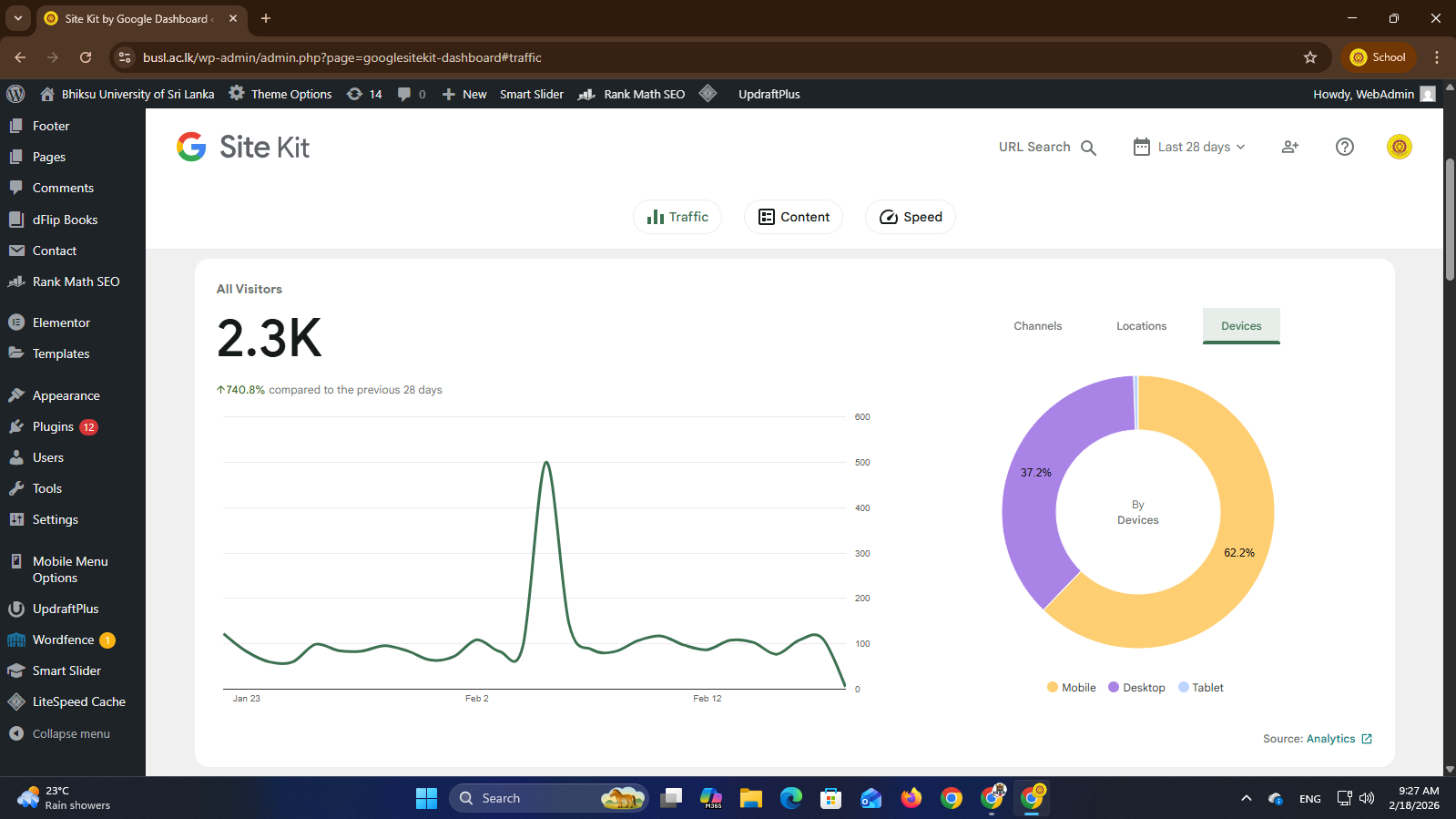Open the Last 28 days date dropdown

(1189, 147)
